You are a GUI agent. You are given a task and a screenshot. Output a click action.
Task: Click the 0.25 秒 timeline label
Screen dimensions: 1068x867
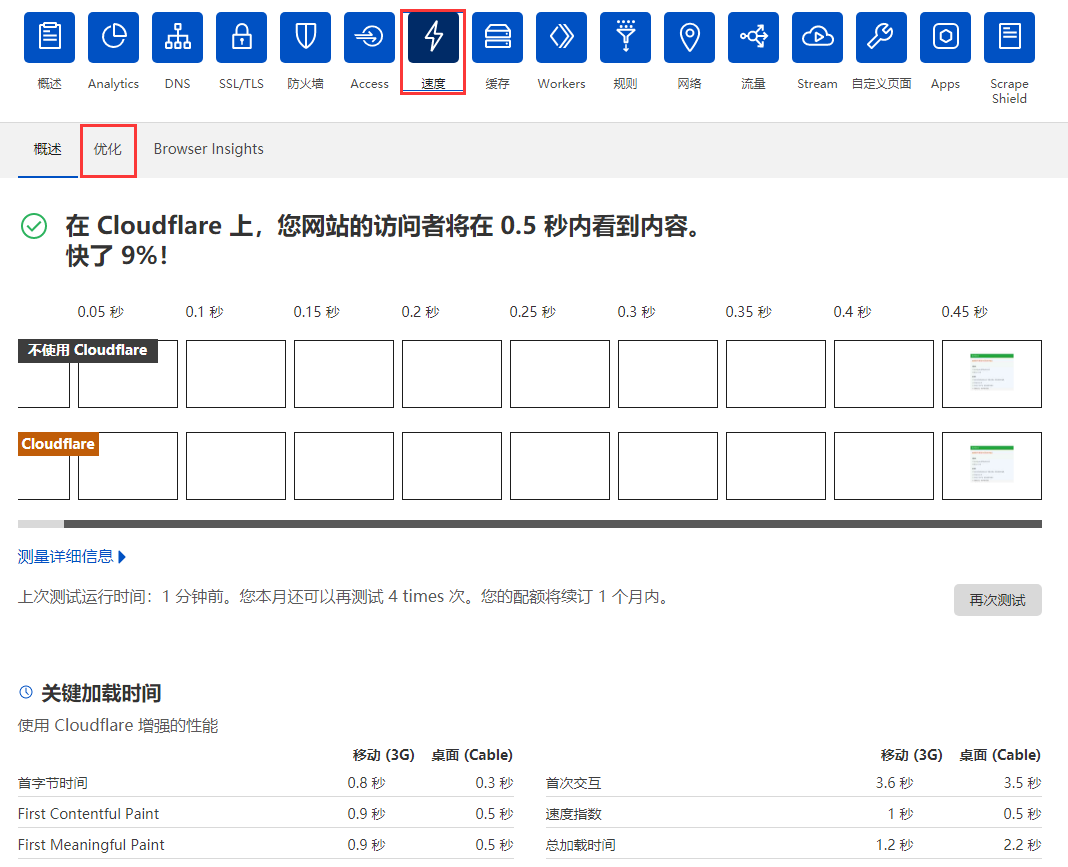(533, 312)
